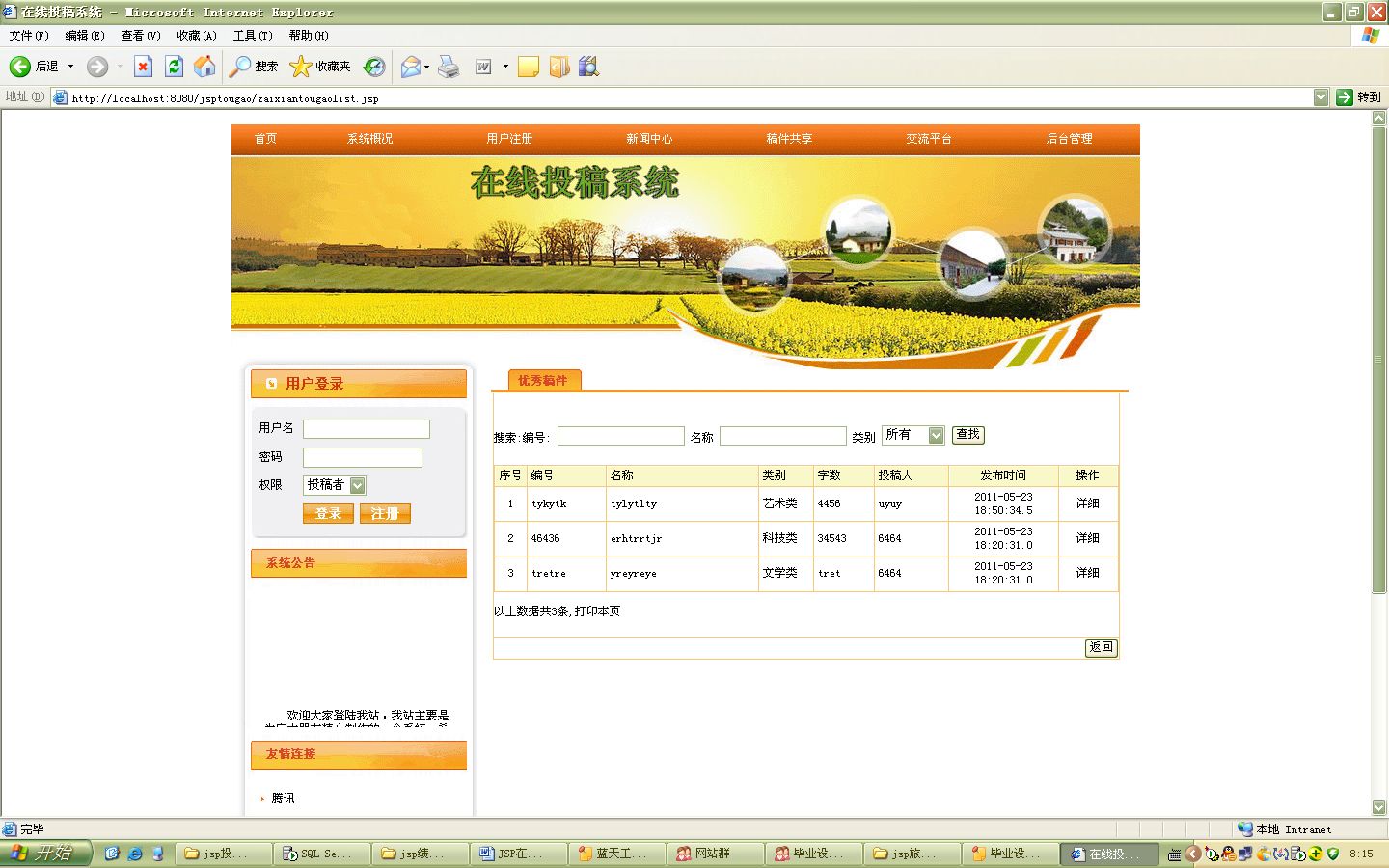Open the back button history dropdown arrow
This screenshot has width=1389, height=868.
(x=70, y=67)
